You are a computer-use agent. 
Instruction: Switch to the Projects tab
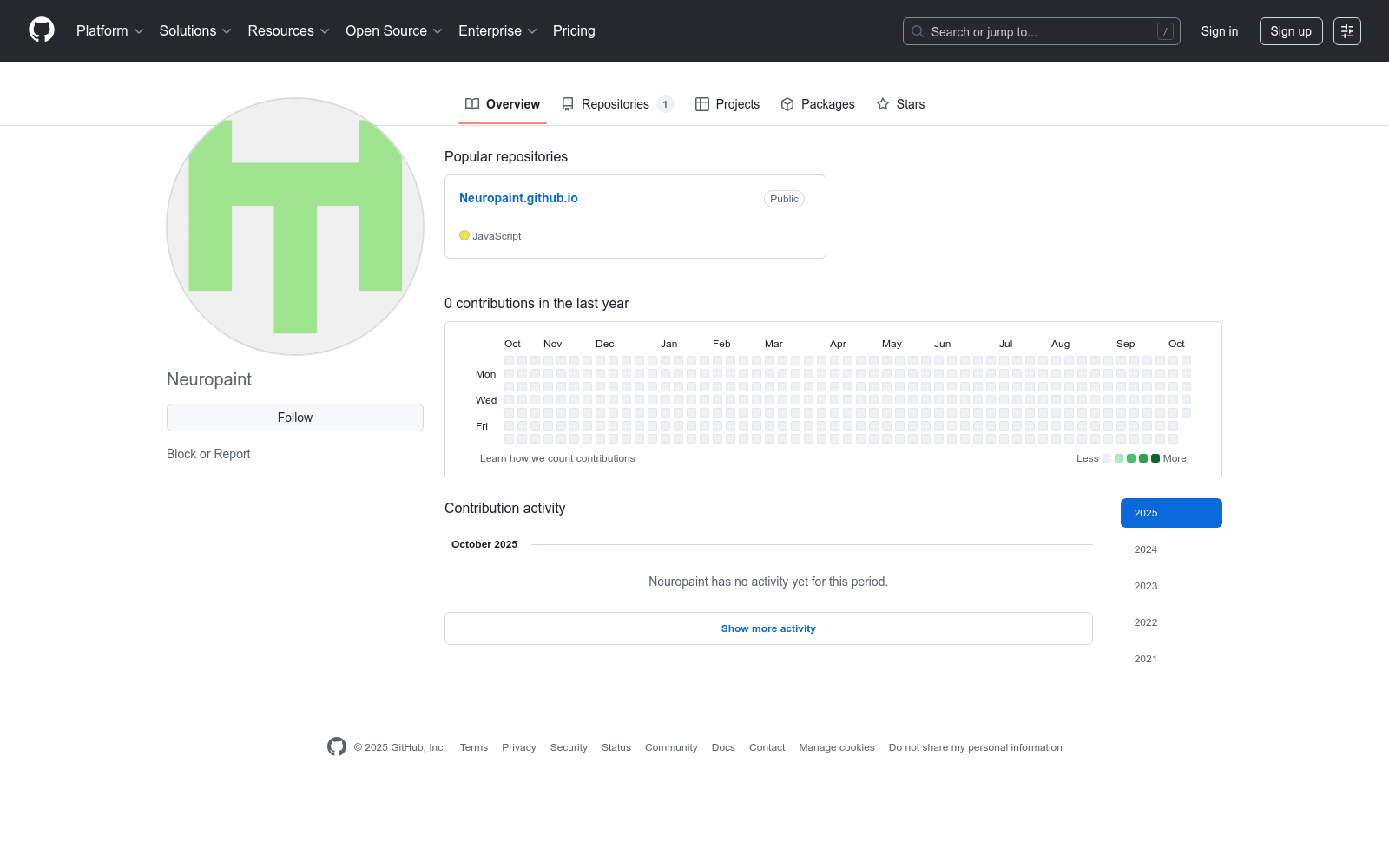point(727,104)
